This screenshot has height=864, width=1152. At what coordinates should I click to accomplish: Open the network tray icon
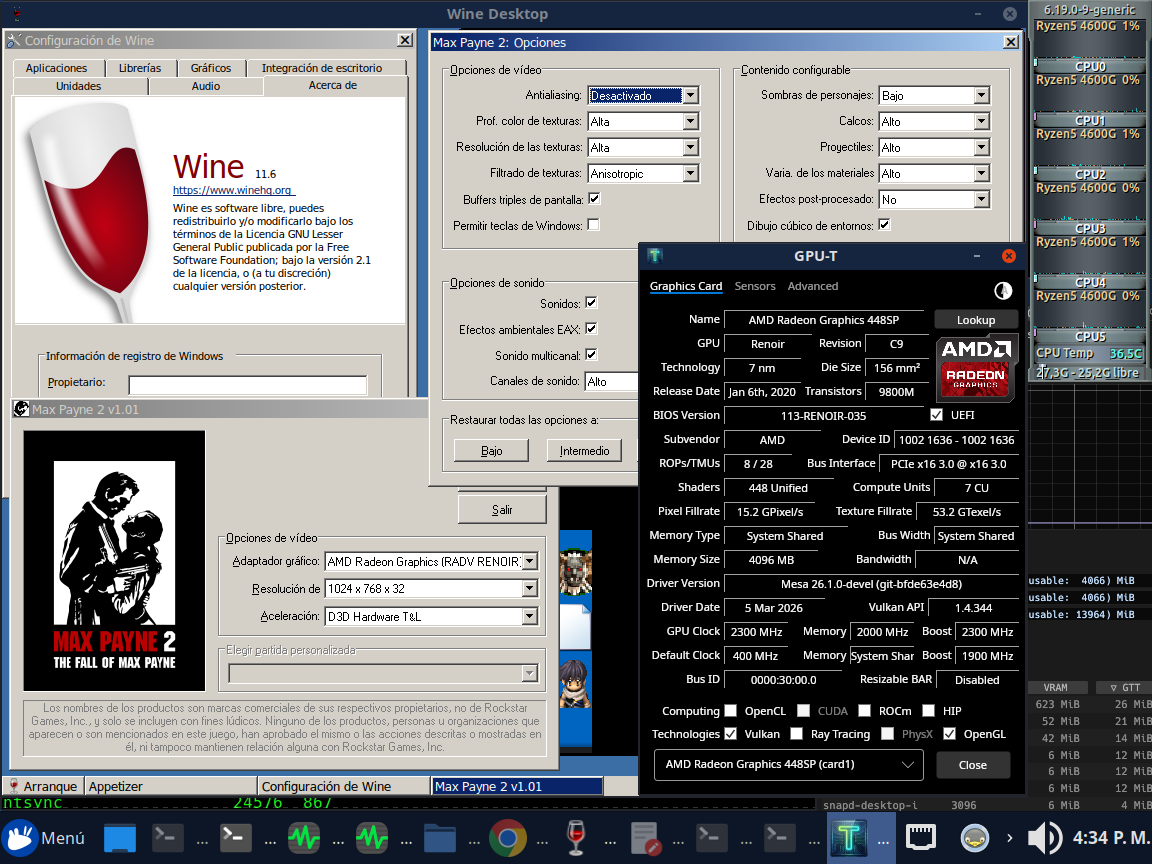[920, 838]
